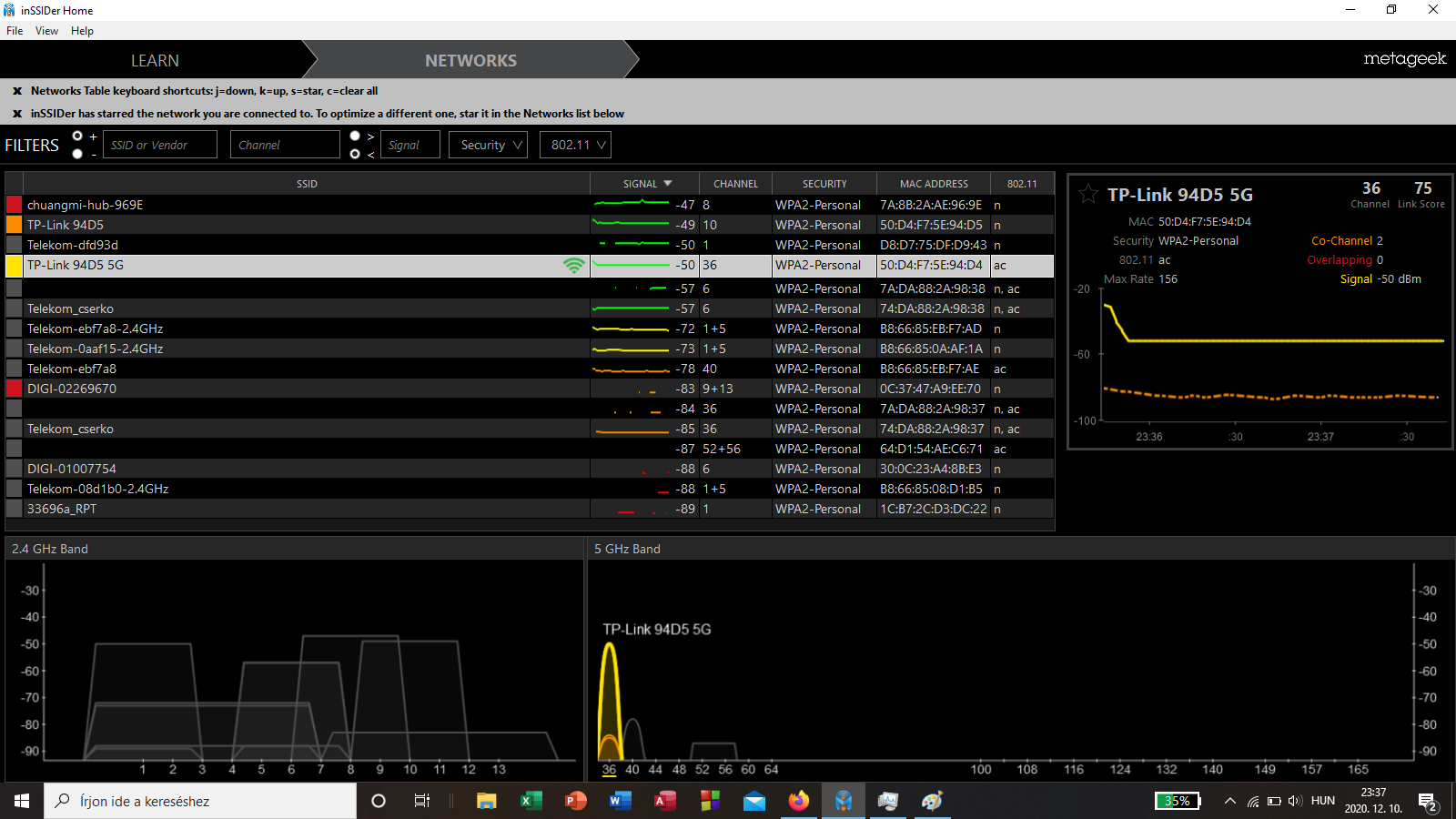Open the Windows notification center
1456x819 pixels.
click(x=1428, y=802)
